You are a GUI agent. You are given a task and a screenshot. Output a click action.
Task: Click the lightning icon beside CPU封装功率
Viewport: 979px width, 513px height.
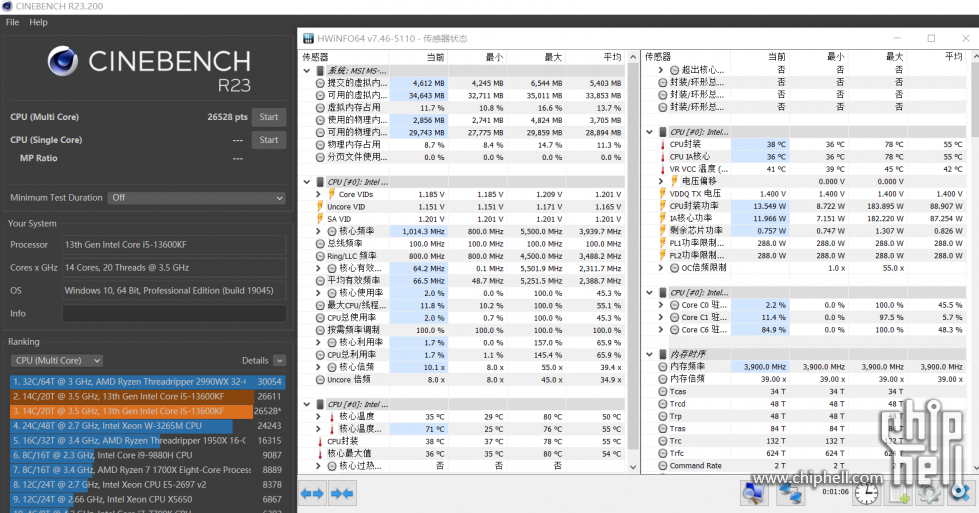pyautogui.click(x=662, y=206)
